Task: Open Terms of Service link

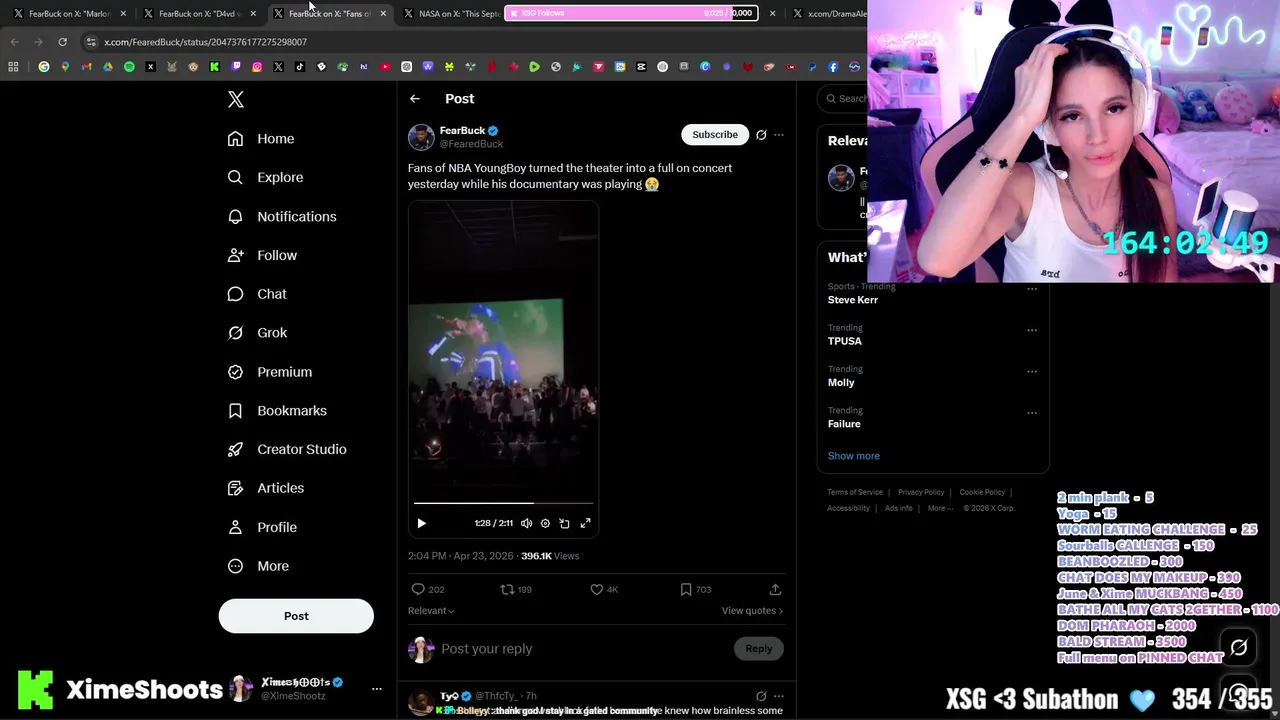Action: (855, 492)
